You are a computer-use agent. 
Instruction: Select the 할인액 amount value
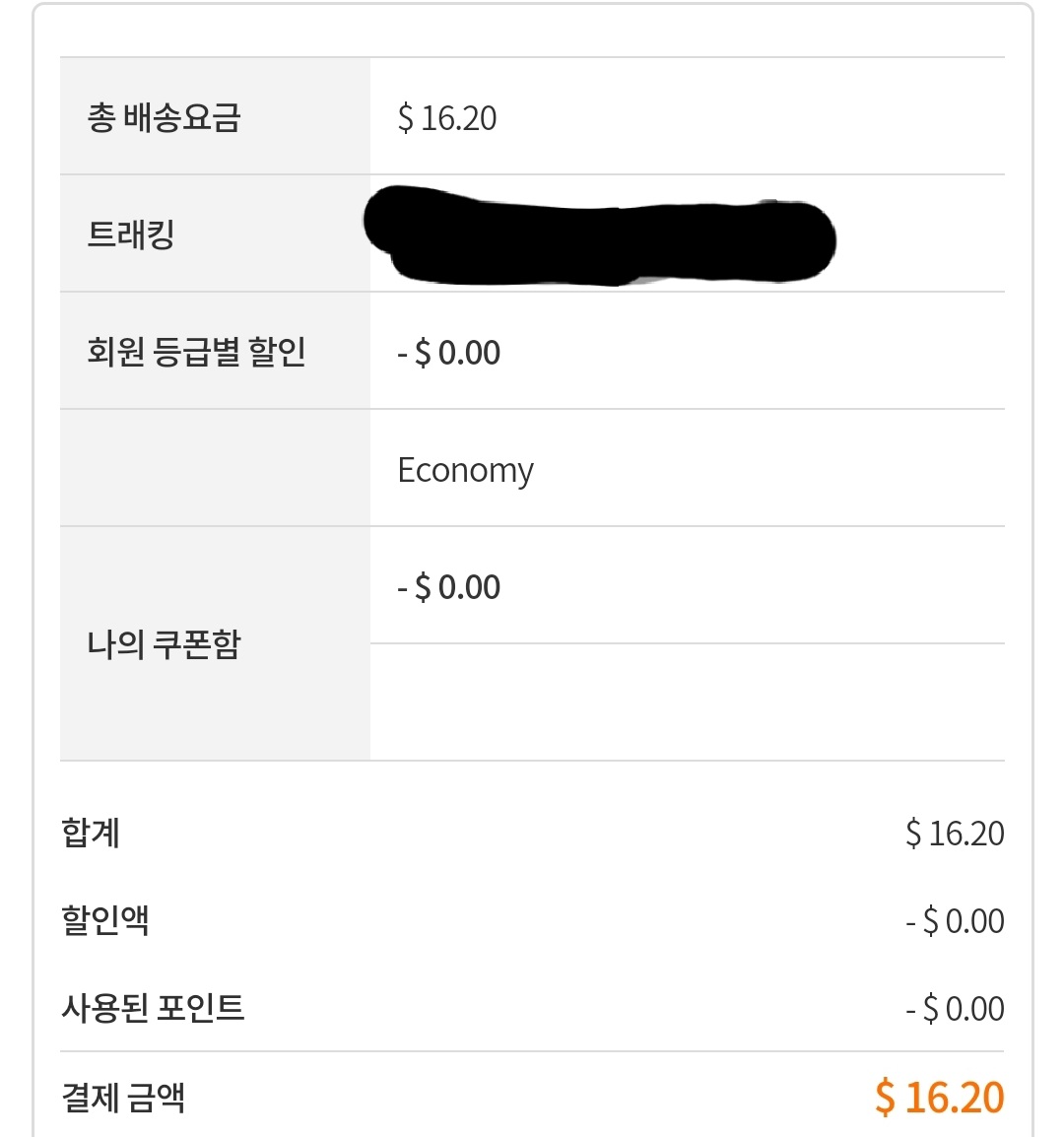955,921
